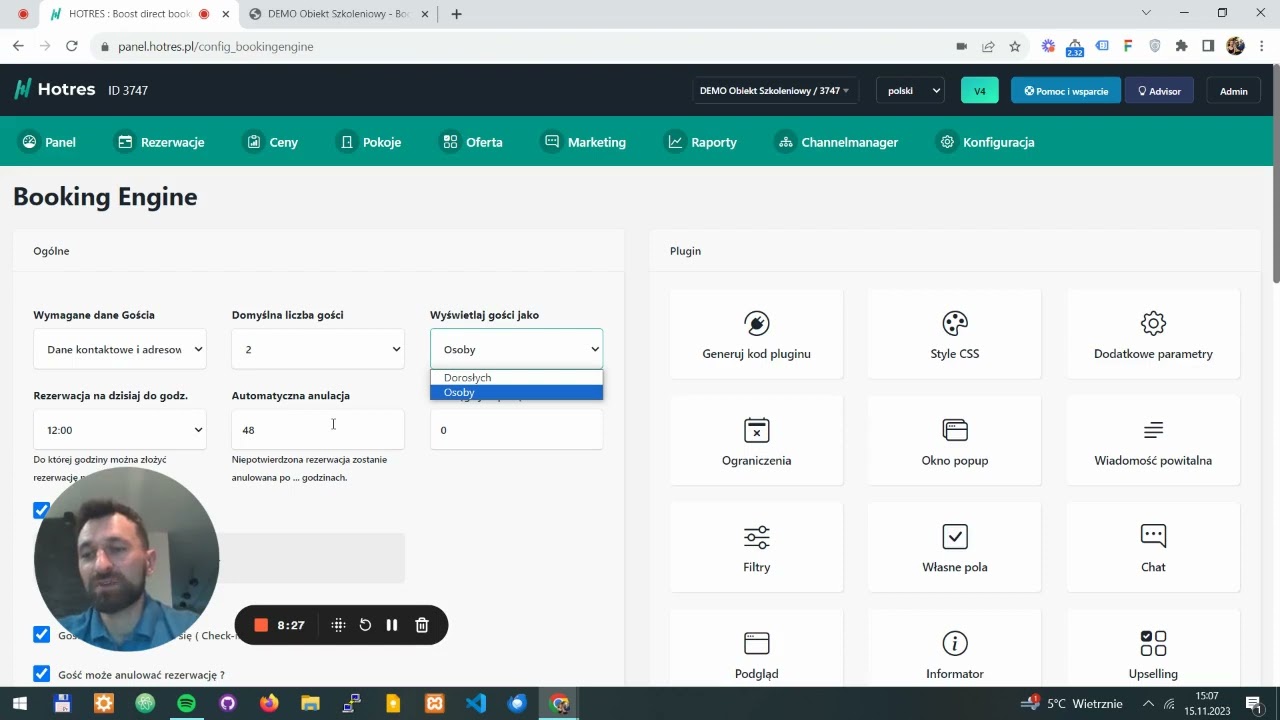Open the Oferta menu

(472, 142)
